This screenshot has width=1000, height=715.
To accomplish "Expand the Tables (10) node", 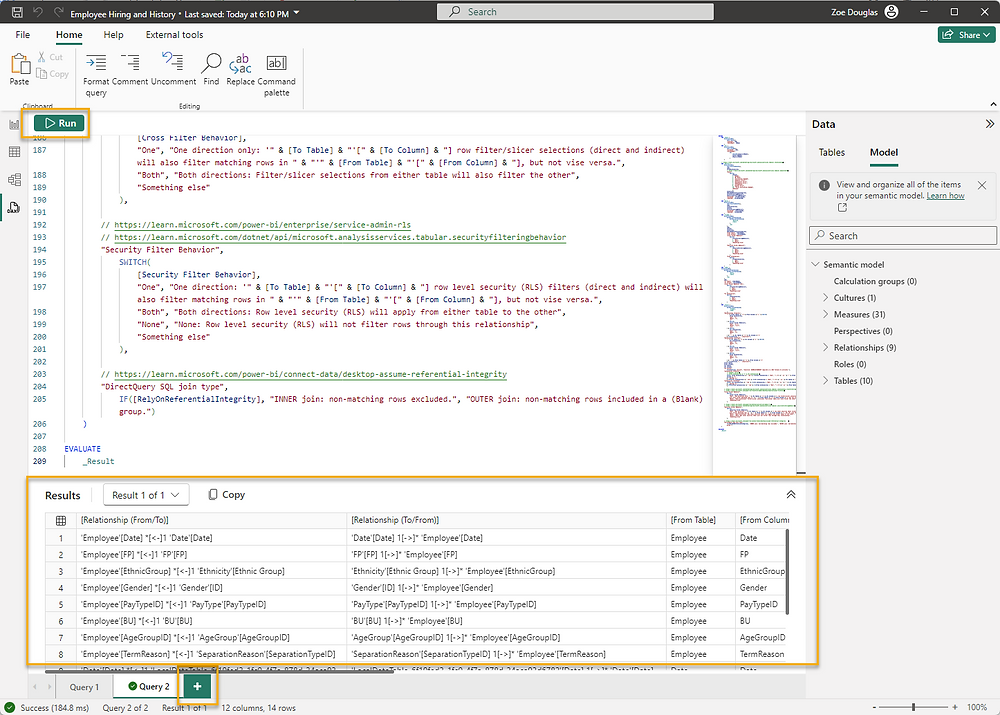I will (826, 381).
